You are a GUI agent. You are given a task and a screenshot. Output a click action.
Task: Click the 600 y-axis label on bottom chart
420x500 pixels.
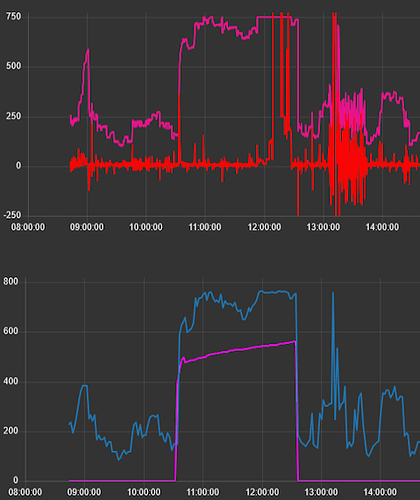point(11,331)
